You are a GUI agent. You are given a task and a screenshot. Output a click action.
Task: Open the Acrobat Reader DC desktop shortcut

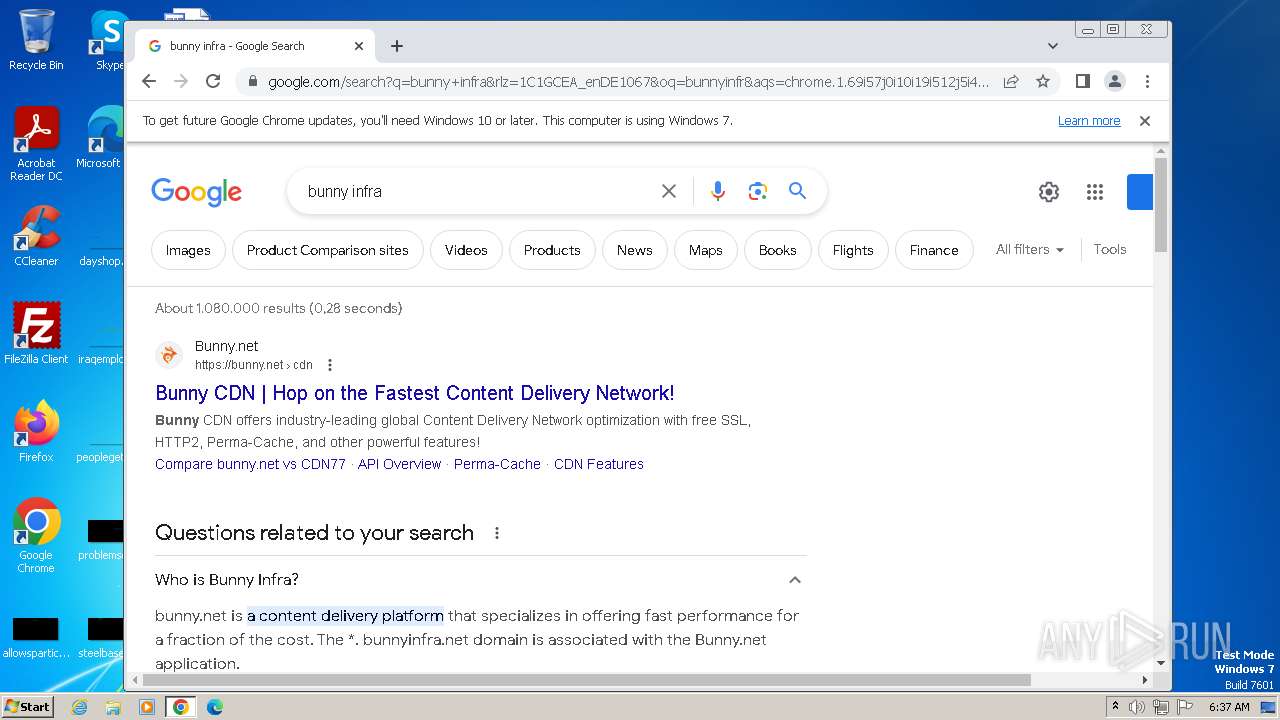click(36, 145)
